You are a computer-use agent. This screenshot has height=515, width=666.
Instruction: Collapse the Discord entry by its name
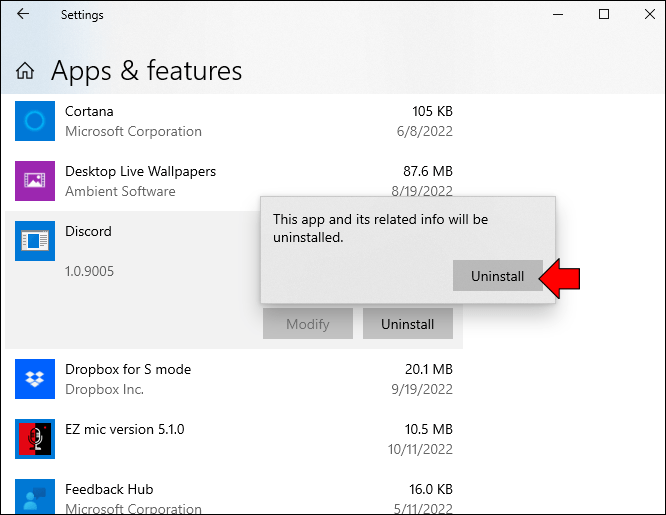click(88, 231)
